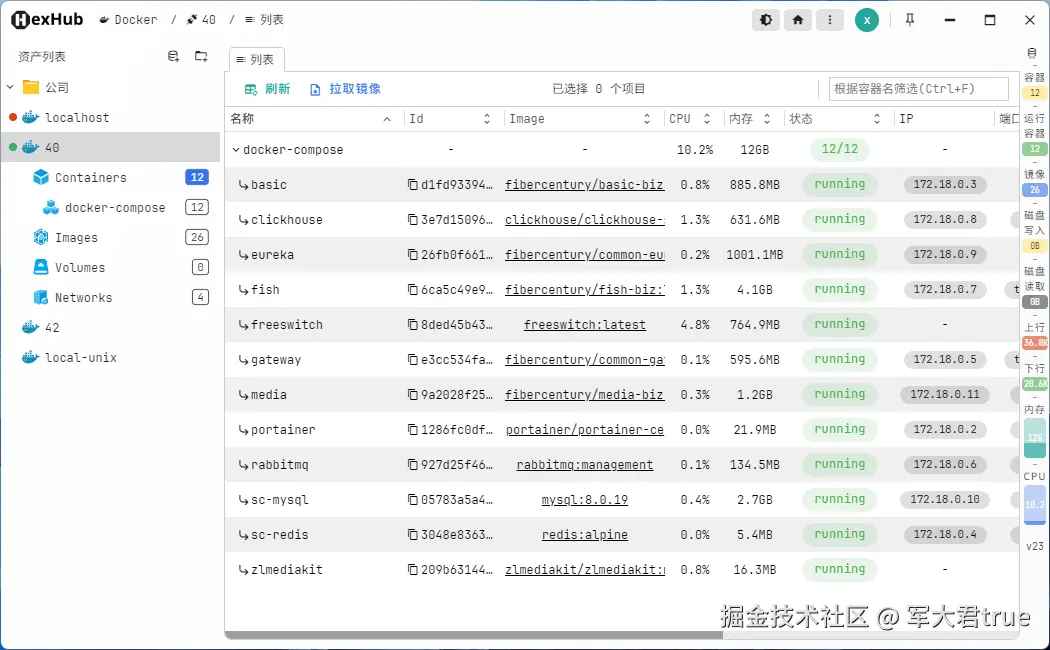This screenshot has height=650, width=1050.
Task: Toggle the dark/light theme icon
Action: (765, 20)
